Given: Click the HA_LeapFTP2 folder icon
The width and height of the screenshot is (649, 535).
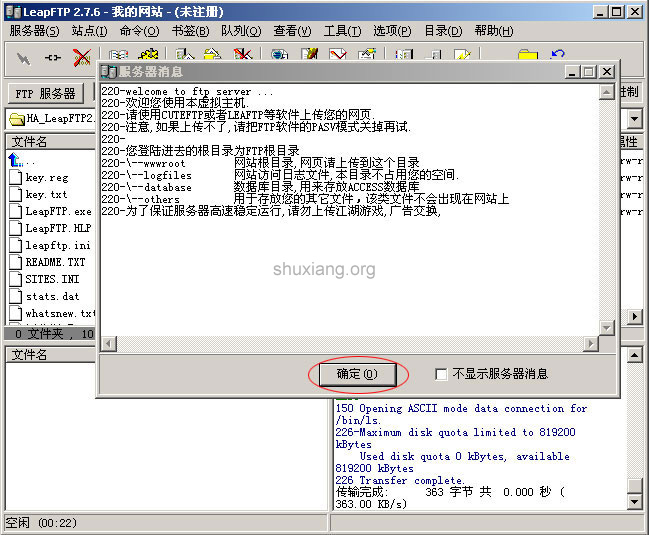Looking at the screenshot, I should pyautogui.click(x=17, y=119).
